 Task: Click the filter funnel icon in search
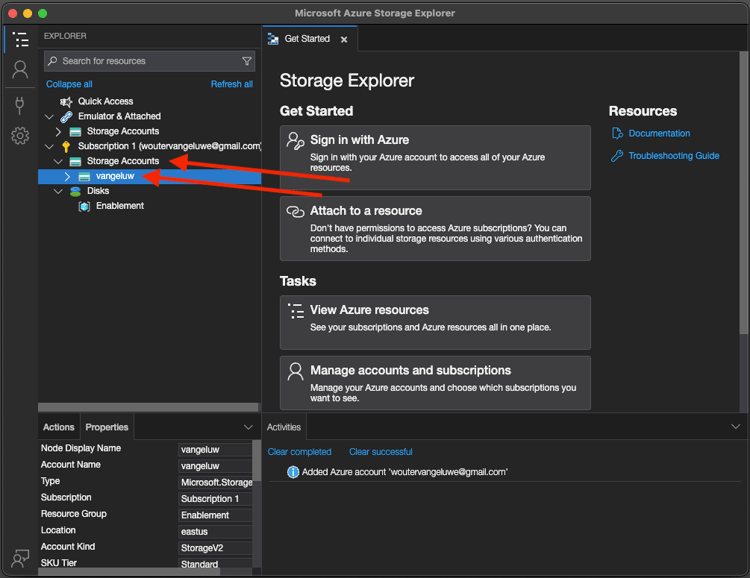[247, 61]
